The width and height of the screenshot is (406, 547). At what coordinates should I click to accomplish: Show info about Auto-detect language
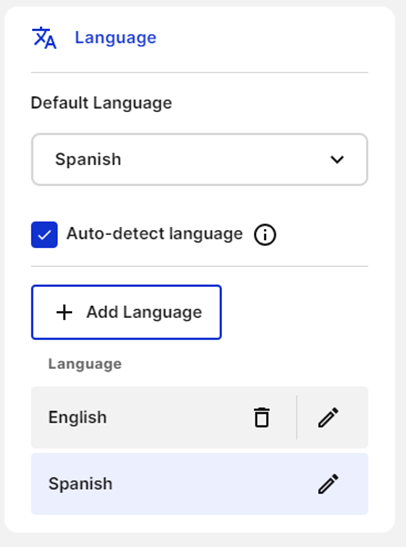265,235
